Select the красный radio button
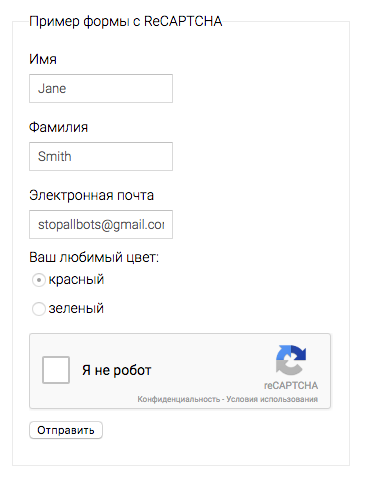383x490 pixels. click(39, 280)
